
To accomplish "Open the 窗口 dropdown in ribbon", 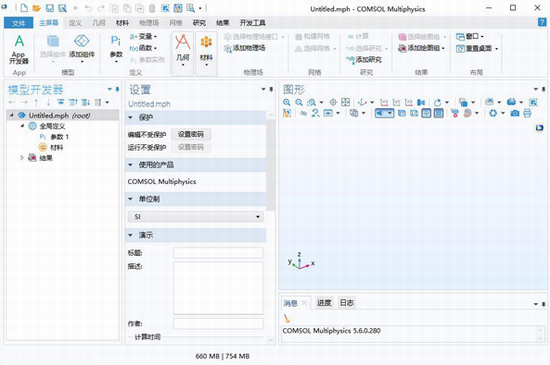I will tap(470, 36).
